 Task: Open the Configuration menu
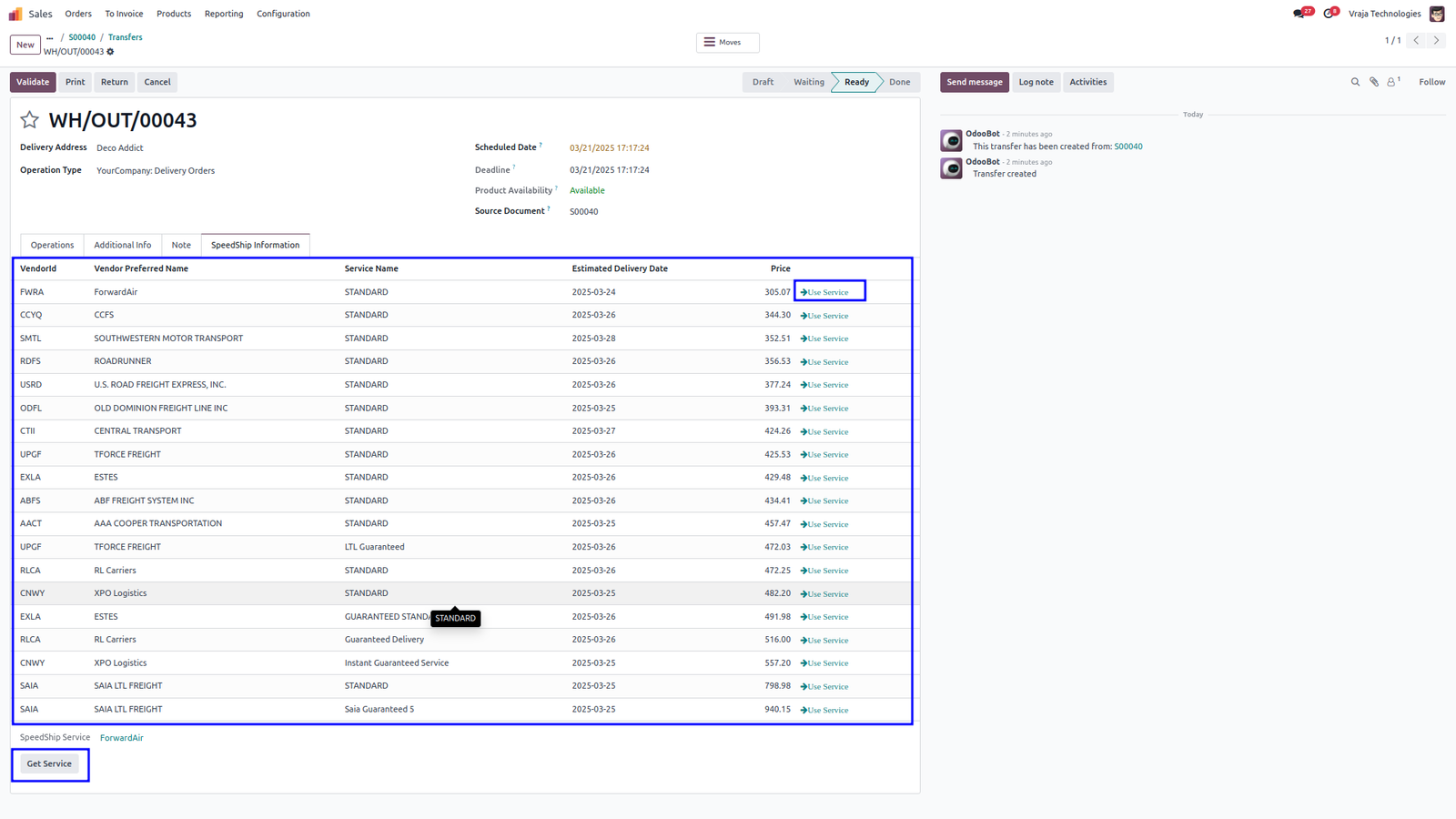pyautogui.click(x=283, y=14)
